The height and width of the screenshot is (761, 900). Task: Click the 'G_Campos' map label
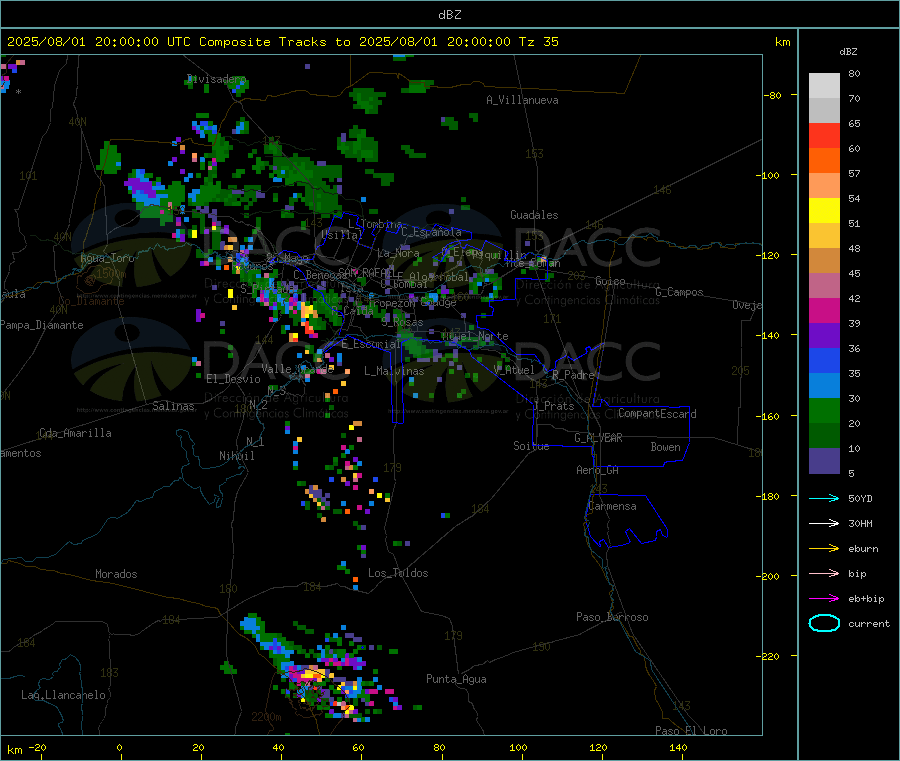680,292
